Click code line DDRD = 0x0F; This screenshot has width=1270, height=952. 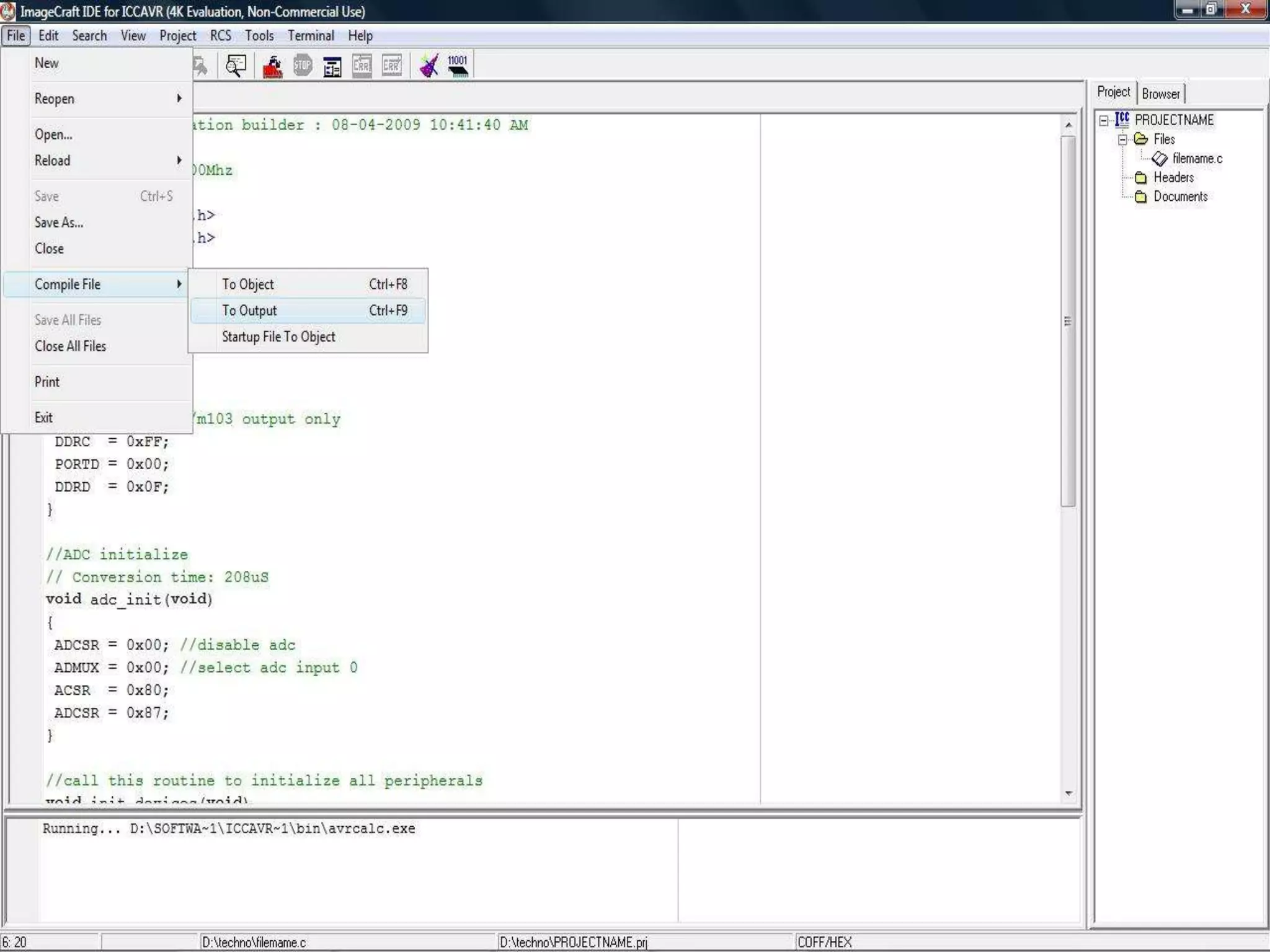pos(112,487)
